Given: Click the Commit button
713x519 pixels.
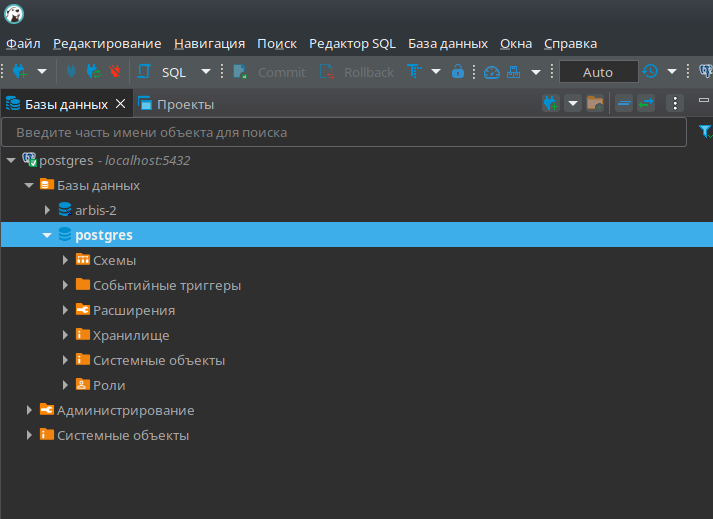Looking at the screenshot, I should [270, 72].
